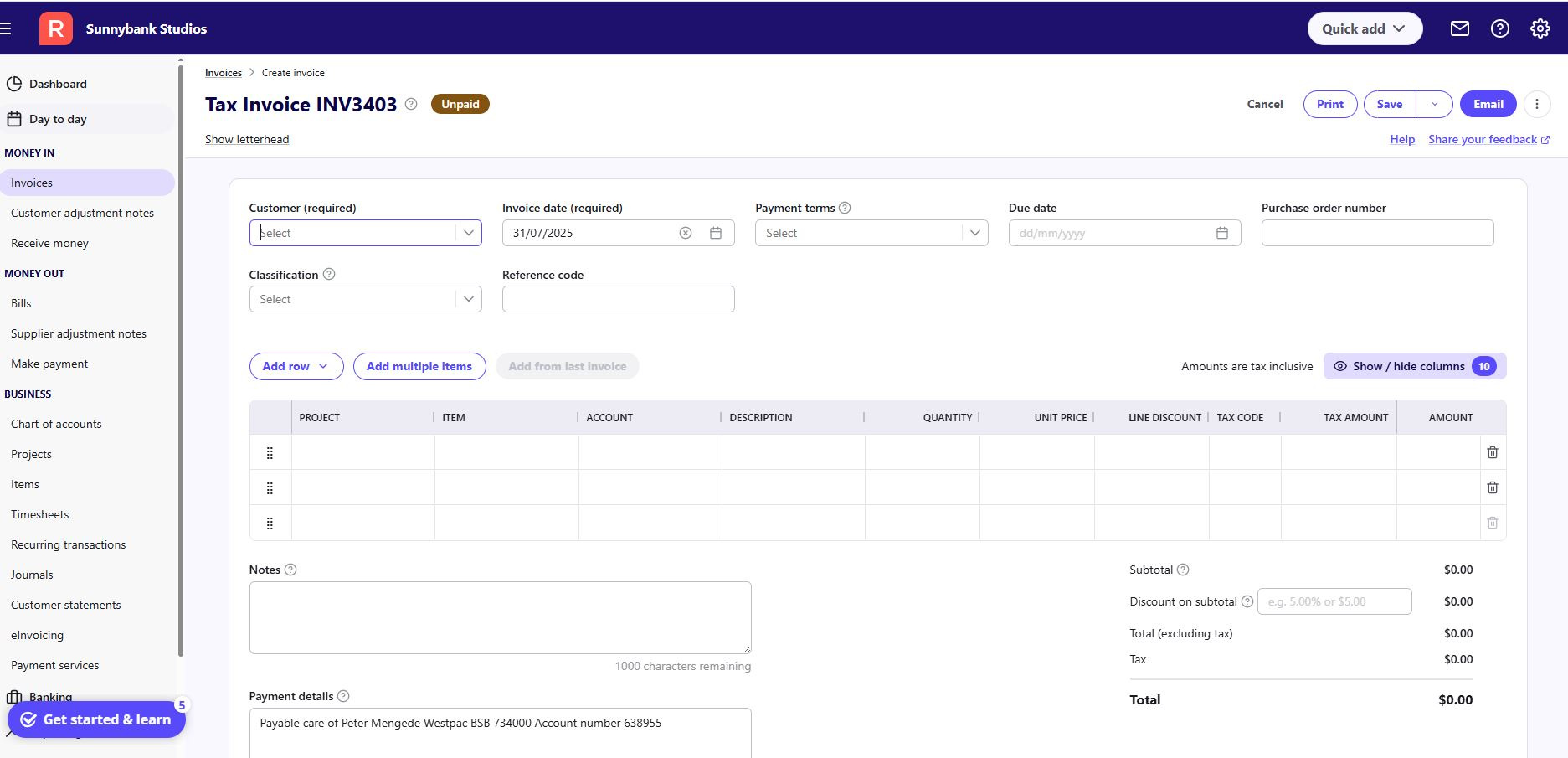The width and height of the screenshot is (1568, 758).
Task: Click the Banking icon in the sidebar
Action: pos(14,697)
